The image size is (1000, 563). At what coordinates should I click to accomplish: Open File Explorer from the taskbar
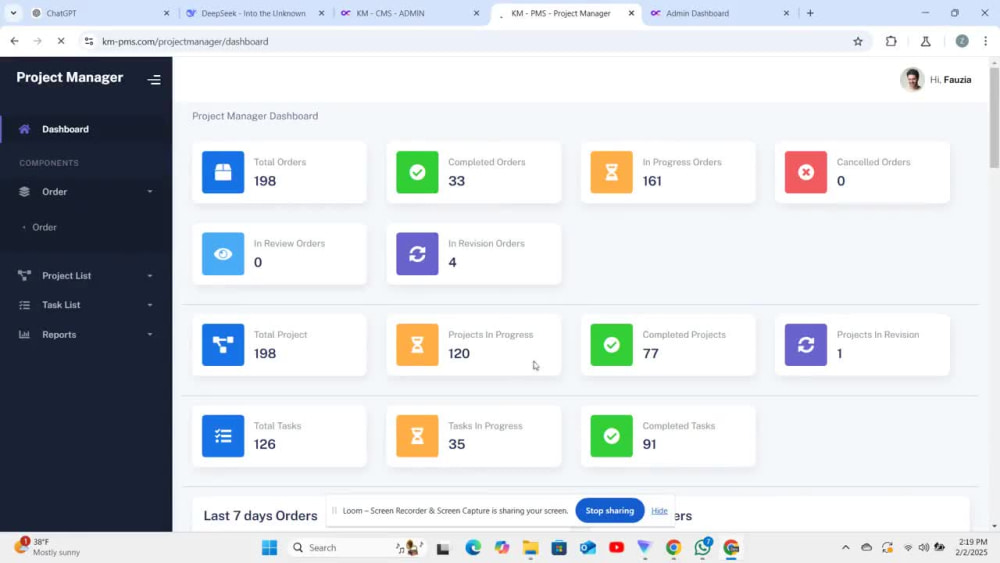(530, 547)
